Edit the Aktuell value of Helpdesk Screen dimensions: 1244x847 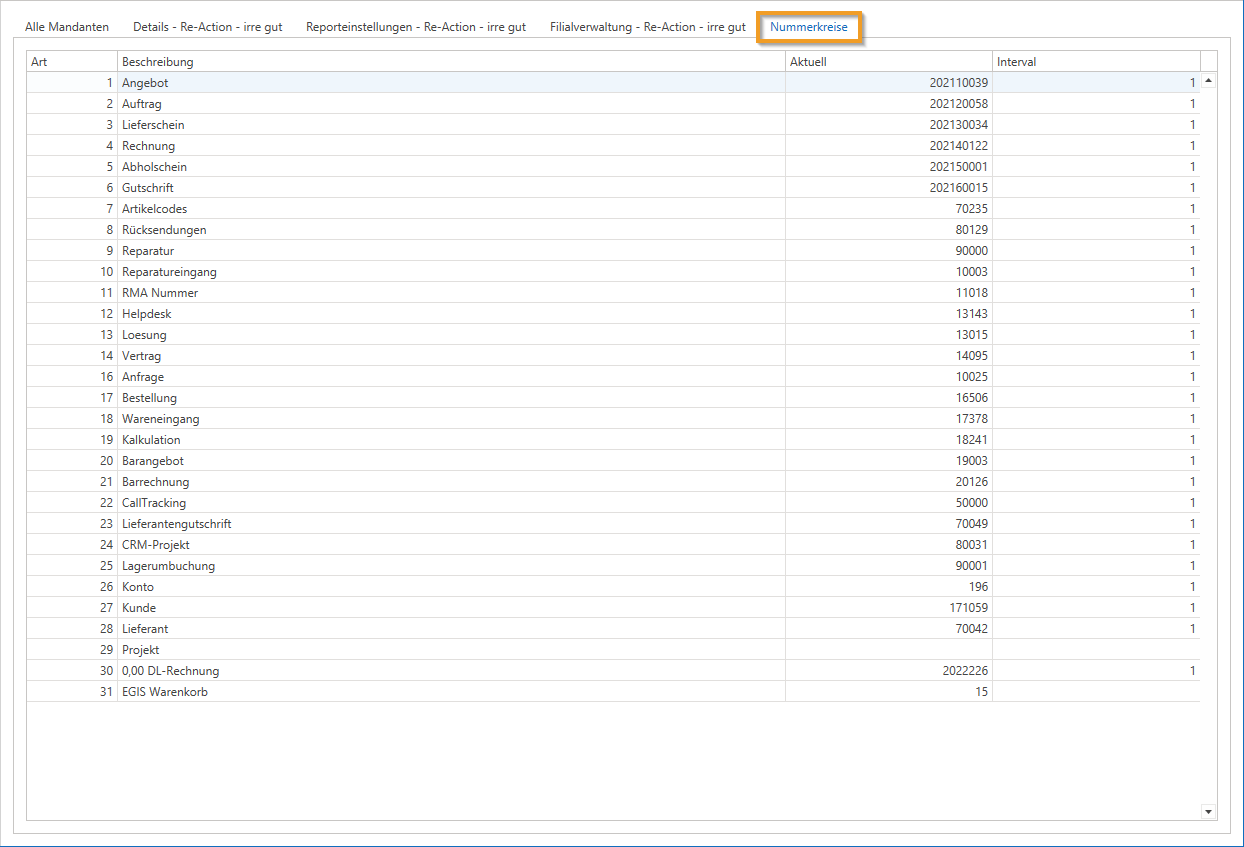888,314
